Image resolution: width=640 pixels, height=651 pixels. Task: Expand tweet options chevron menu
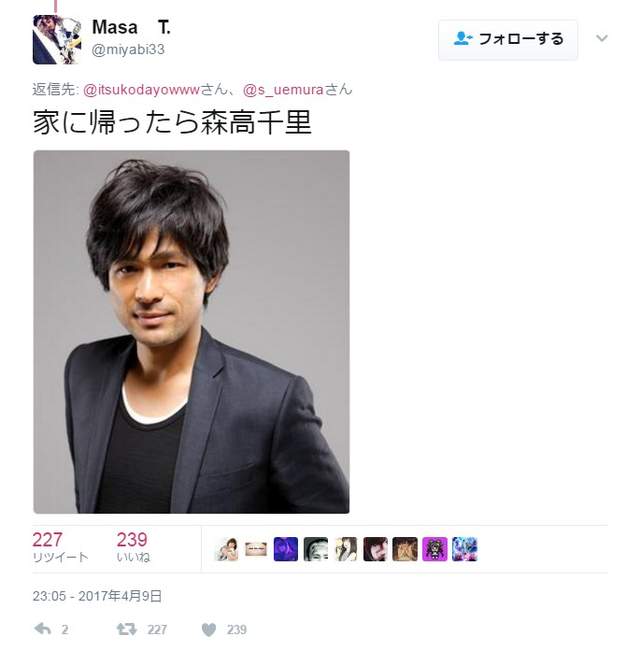(602, 38)
